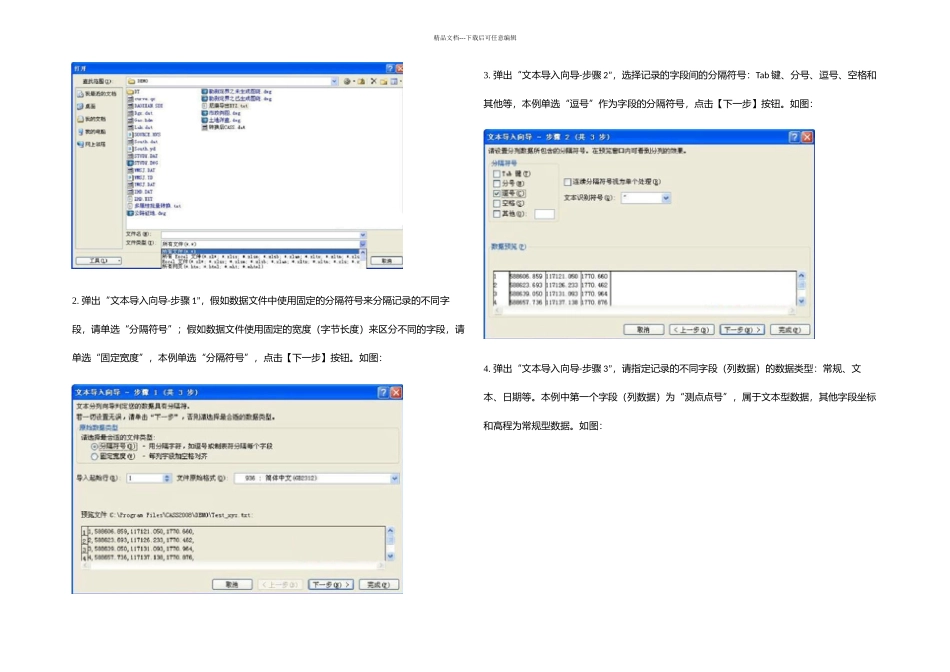This screenshot has height=672, width=950.
Task: Click the 导入起始行 spinner arrows
Action: [x=167, y=479]
